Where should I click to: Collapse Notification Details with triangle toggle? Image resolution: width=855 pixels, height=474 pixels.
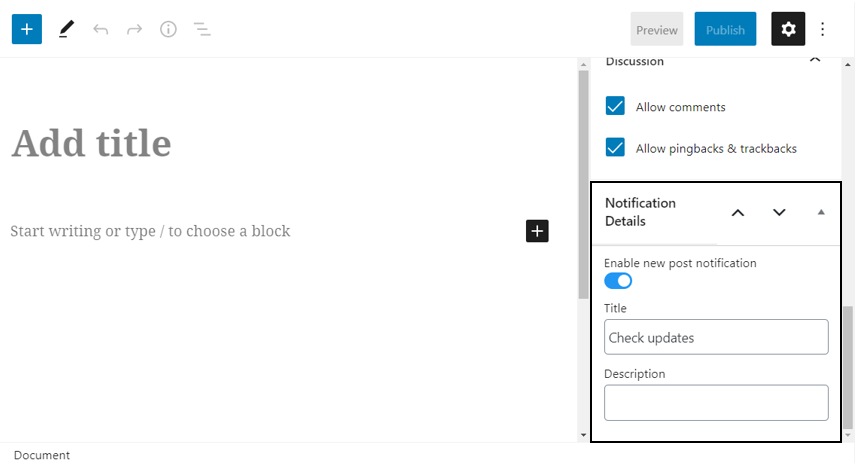click(x=821, y=212)
